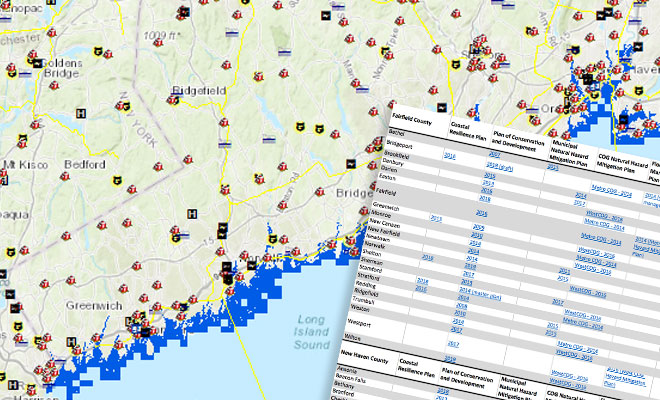Image resolution: width=660 pixels, height=400 pixels.
Task: Click the black emergency icon left of Bridge label
Action: click(x=350, y=164)
